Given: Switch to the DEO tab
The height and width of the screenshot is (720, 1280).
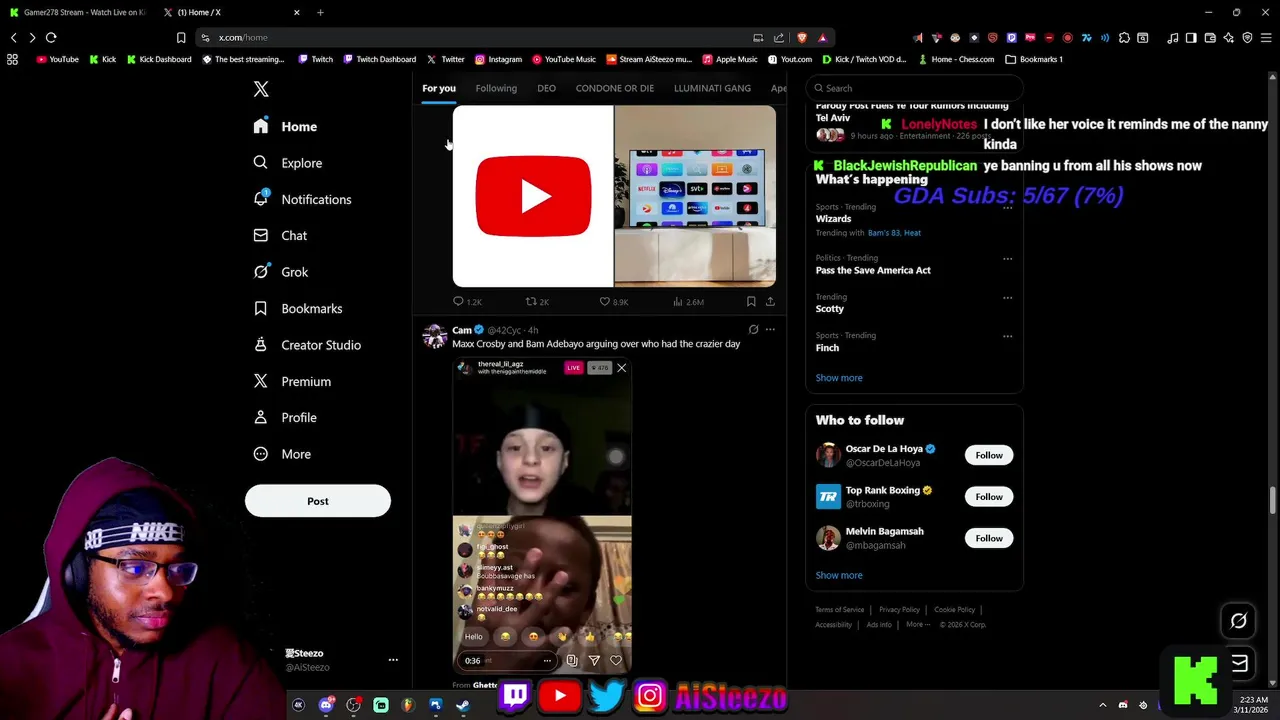Looking at the screenshot, I should tap(546, 88).
